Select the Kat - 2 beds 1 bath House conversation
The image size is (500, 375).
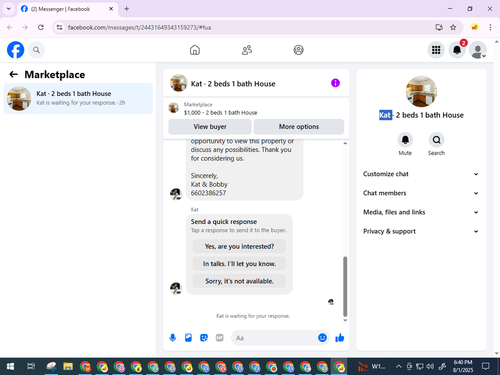[x=78, y=98]
